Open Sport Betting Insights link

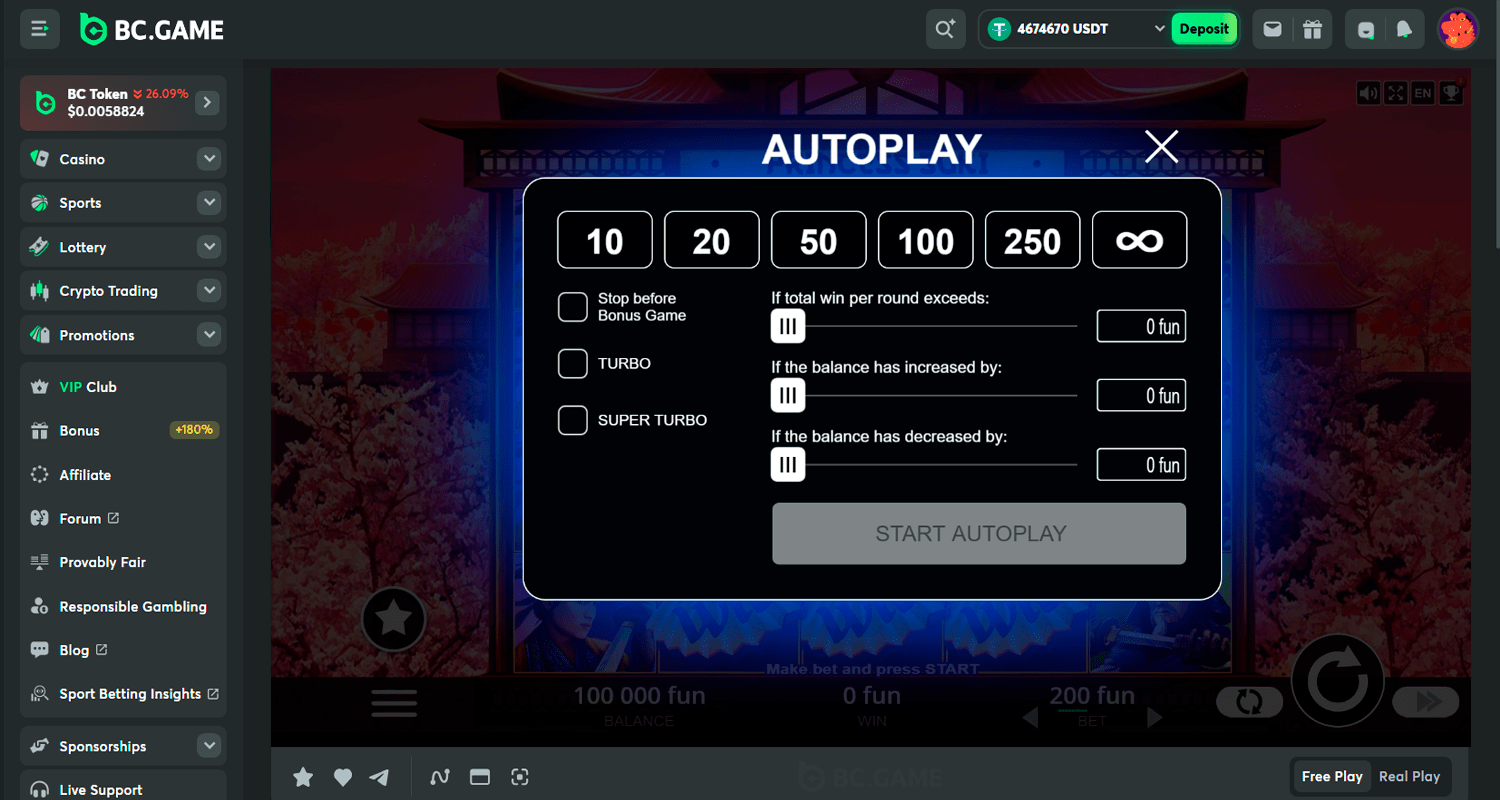123,694
